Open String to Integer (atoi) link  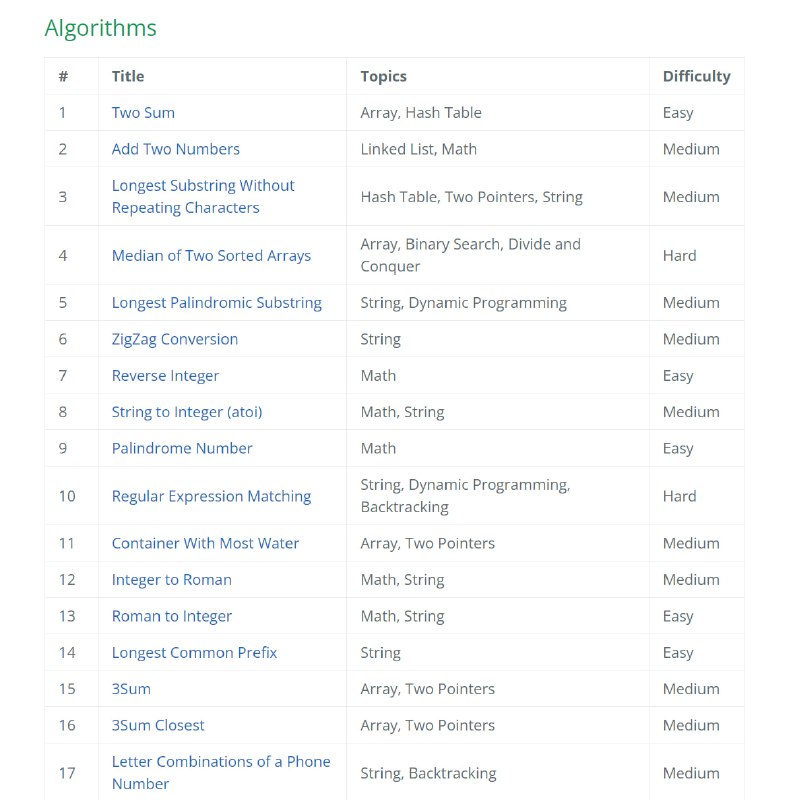pos(187,412)
